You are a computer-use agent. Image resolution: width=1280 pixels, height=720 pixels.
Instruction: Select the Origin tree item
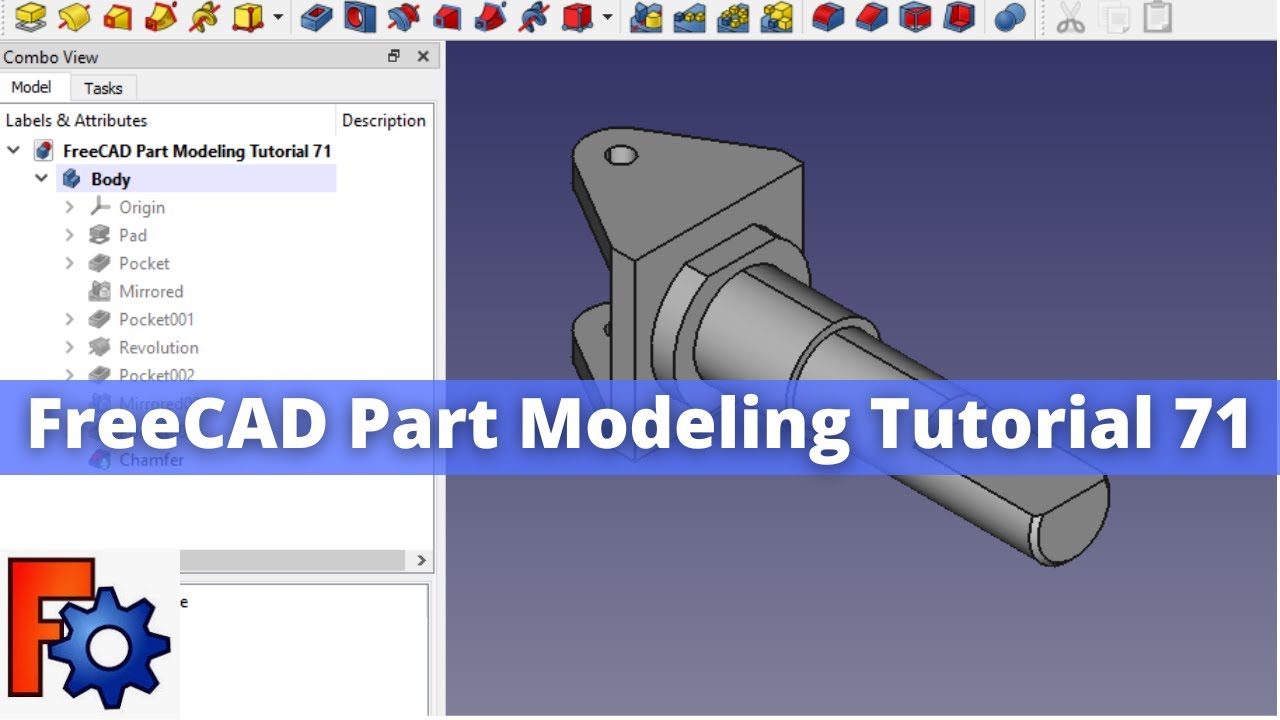142,207
